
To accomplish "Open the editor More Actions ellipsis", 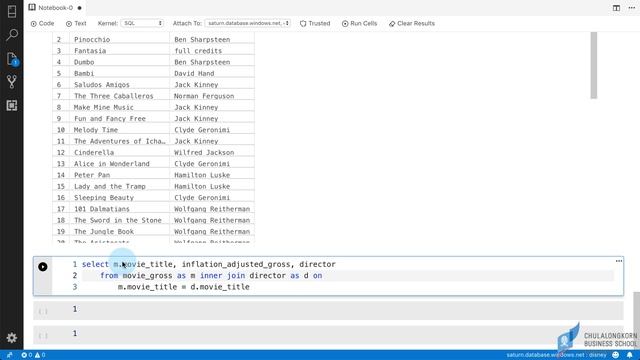I will coord(631,8).
